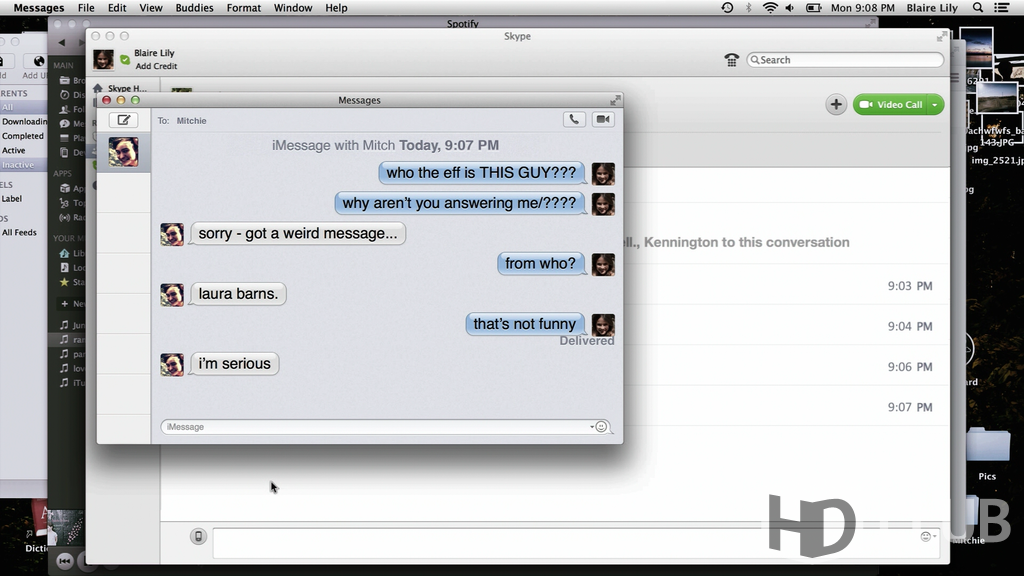Toggle fullscreen for the Skype window
This screenshot has width=1024, height=576.
click(x=941, y=36)
